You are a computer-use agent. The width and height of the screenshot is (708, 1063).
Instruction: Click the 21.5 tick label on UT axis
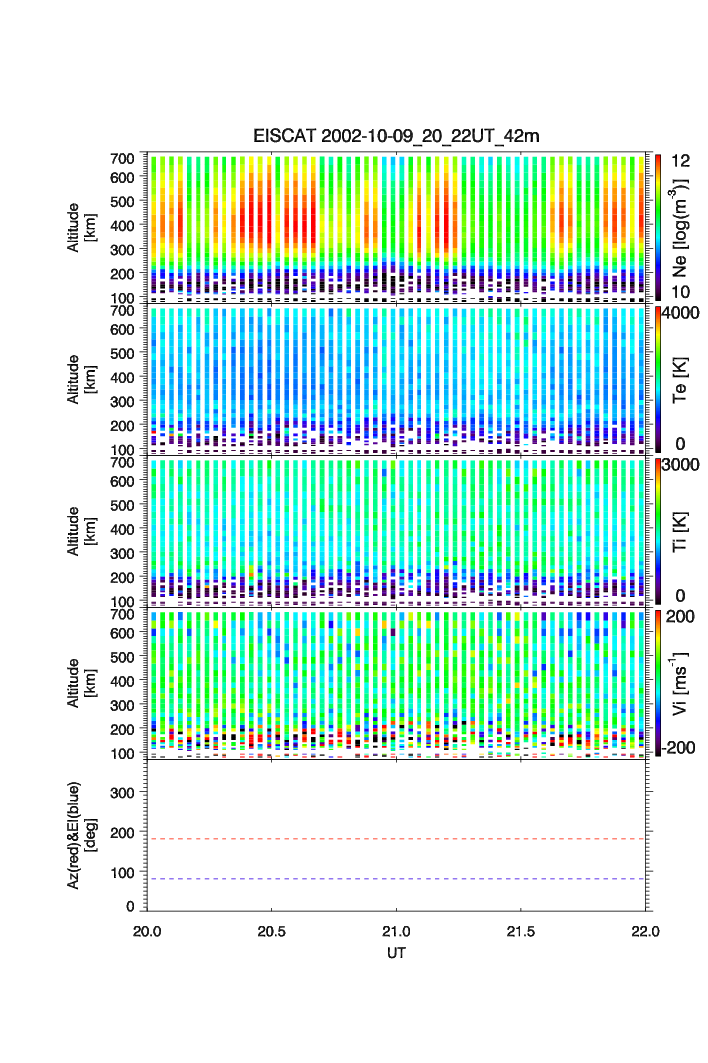(521, 931)
